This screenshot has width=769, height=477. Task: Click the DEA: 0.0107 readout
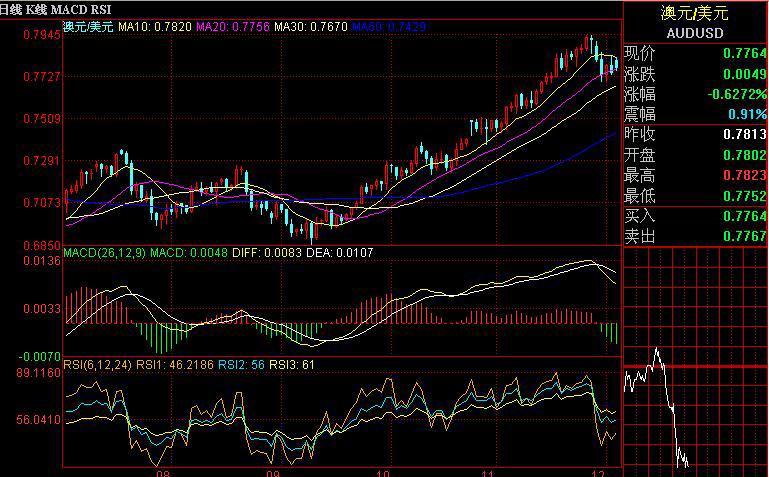pos(339,253)
